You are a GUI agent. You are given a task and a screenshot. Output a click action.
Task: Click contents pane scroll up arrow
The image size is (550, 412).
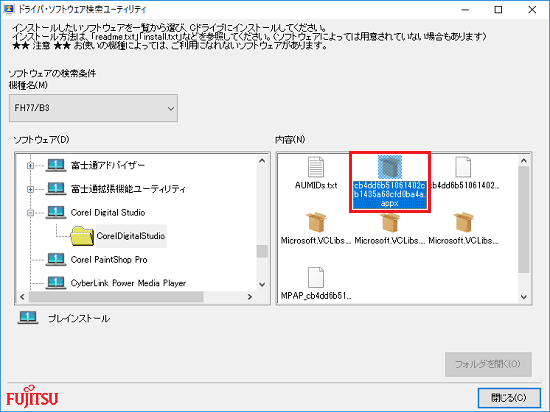tap(524, 161)
